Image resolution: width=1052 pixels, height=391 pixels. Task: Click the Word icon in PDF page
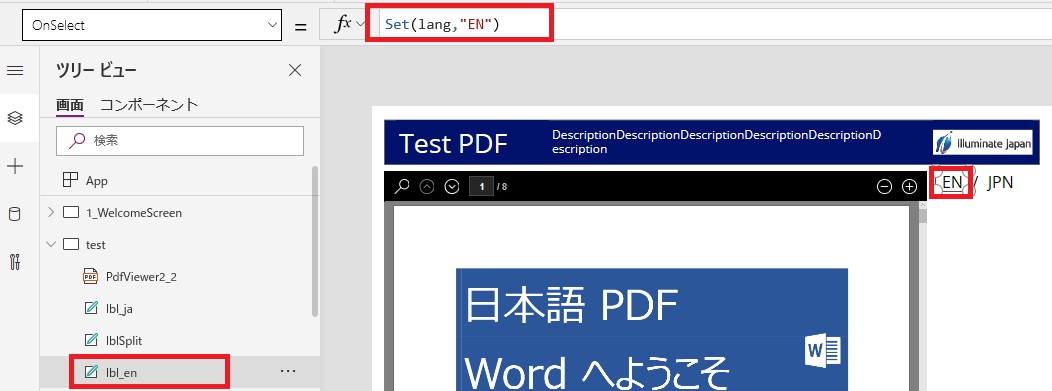point(823,351)
